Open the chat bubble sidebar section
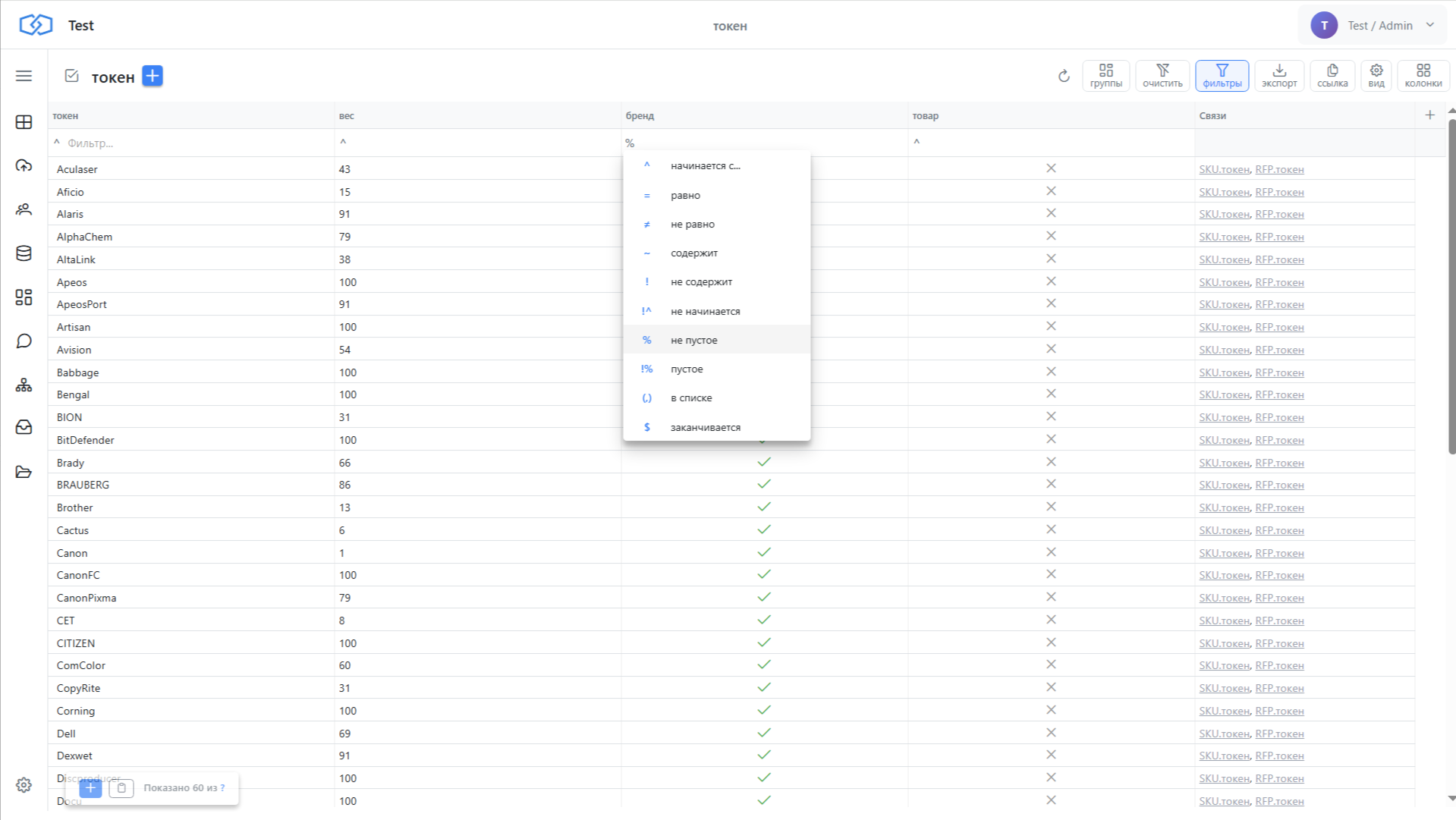1456x820 pixels. [24, 341]
